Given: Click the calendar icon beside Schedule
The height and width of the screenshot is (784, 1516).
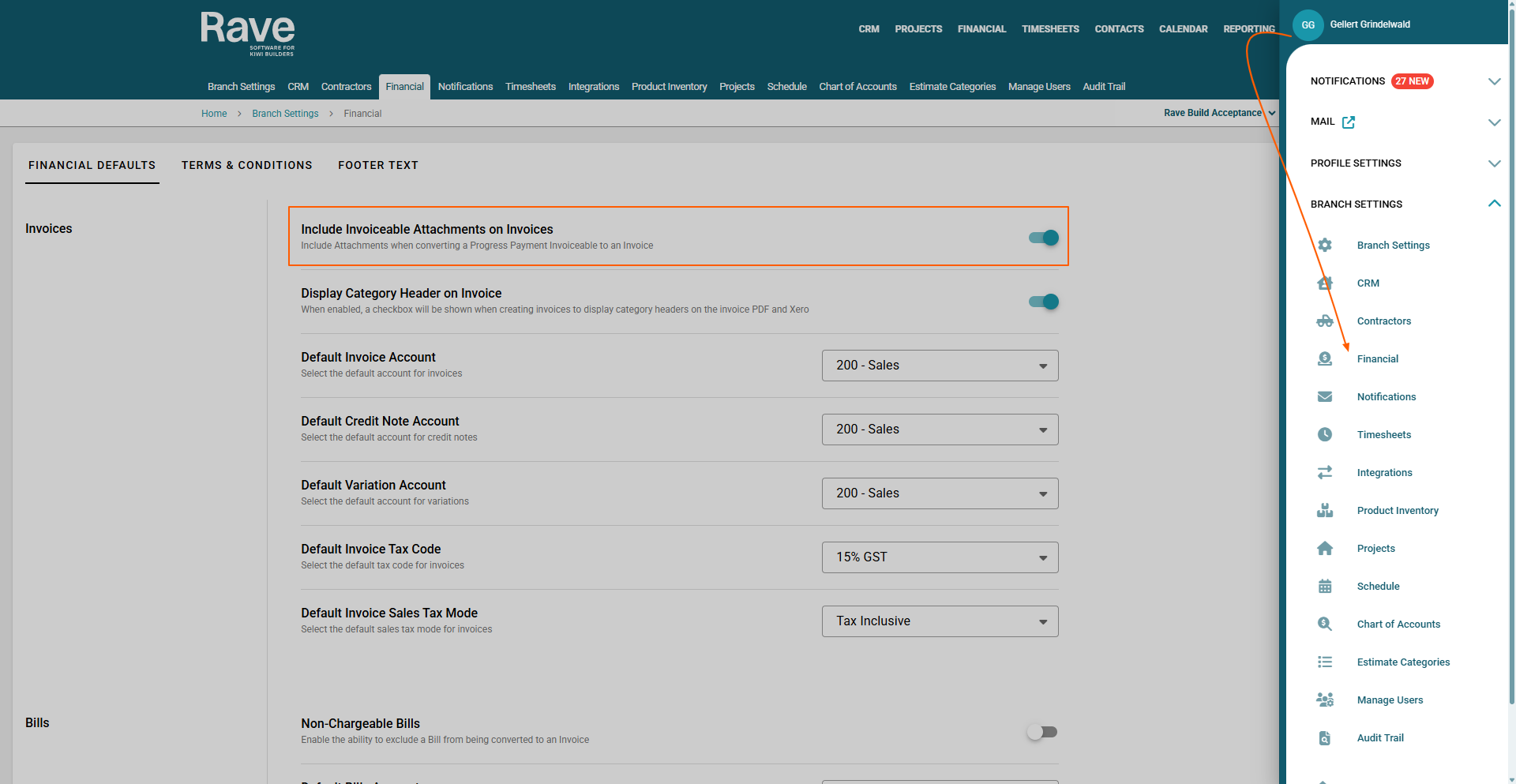Looking at the screenshot, I should 1324,586.
